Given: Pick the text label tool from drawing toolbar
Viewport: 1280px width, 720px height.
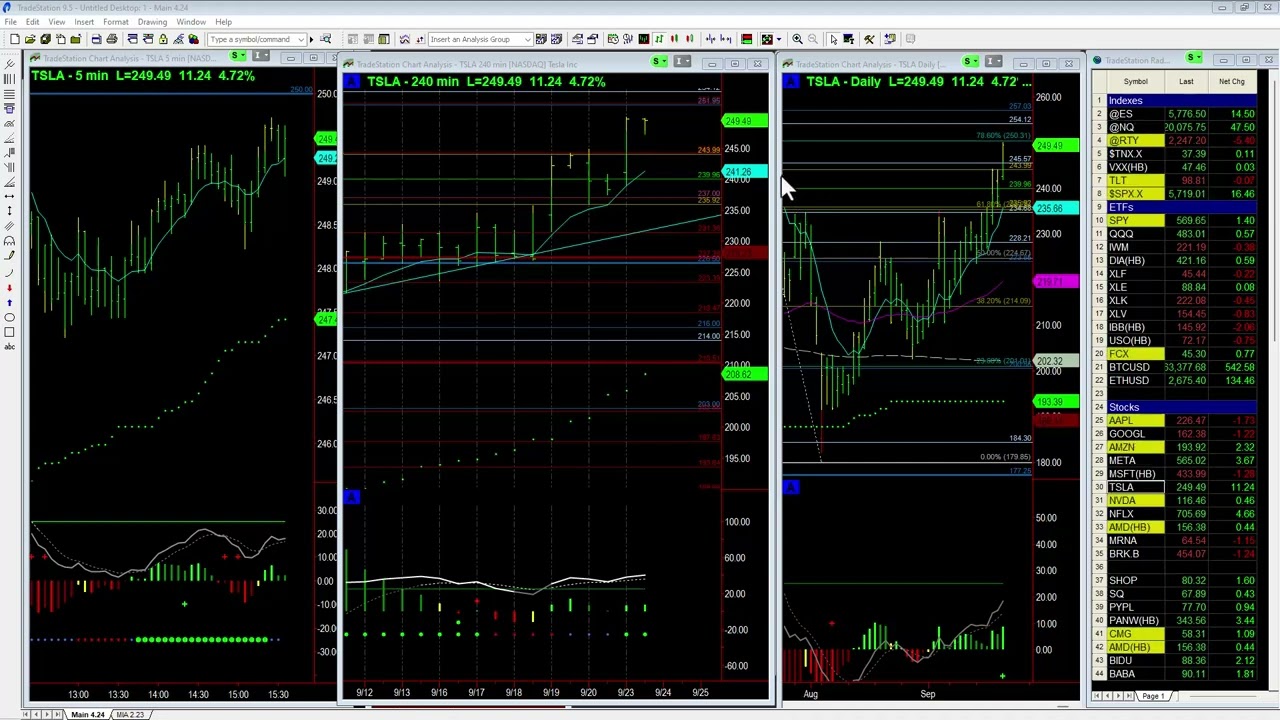Looking at the screenshot, I should pos(10,347).
